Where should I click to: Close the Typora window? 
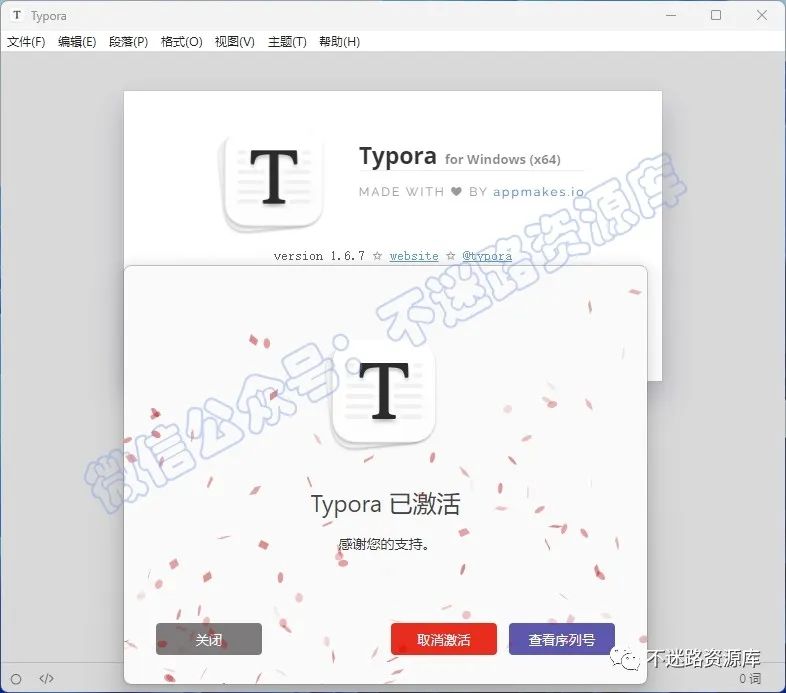point(761,15)
